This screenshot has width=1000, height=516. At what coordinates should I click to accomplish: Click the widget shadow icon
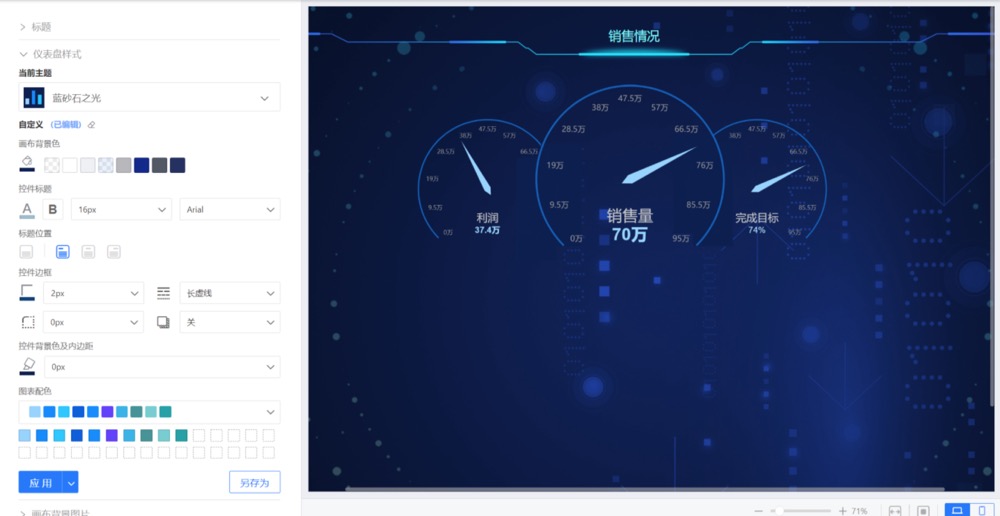coord(163,322)
